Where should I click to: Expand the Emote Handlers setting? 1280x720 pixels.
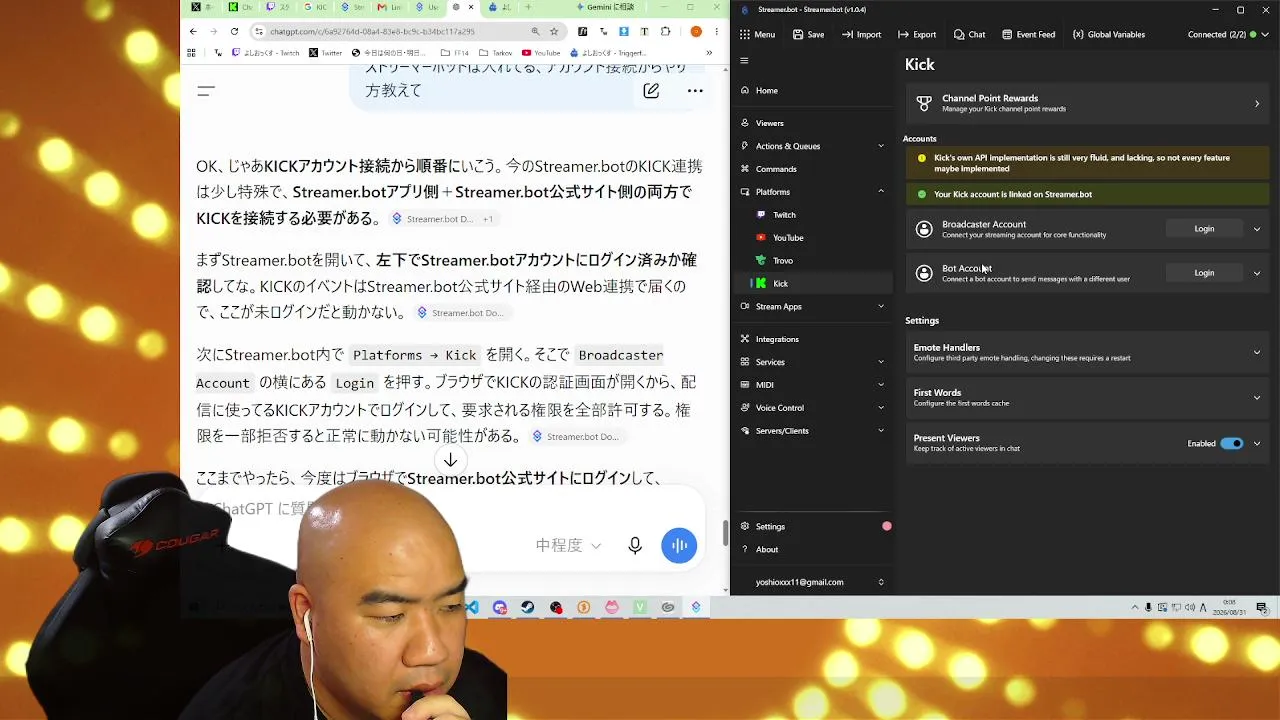1088,352
